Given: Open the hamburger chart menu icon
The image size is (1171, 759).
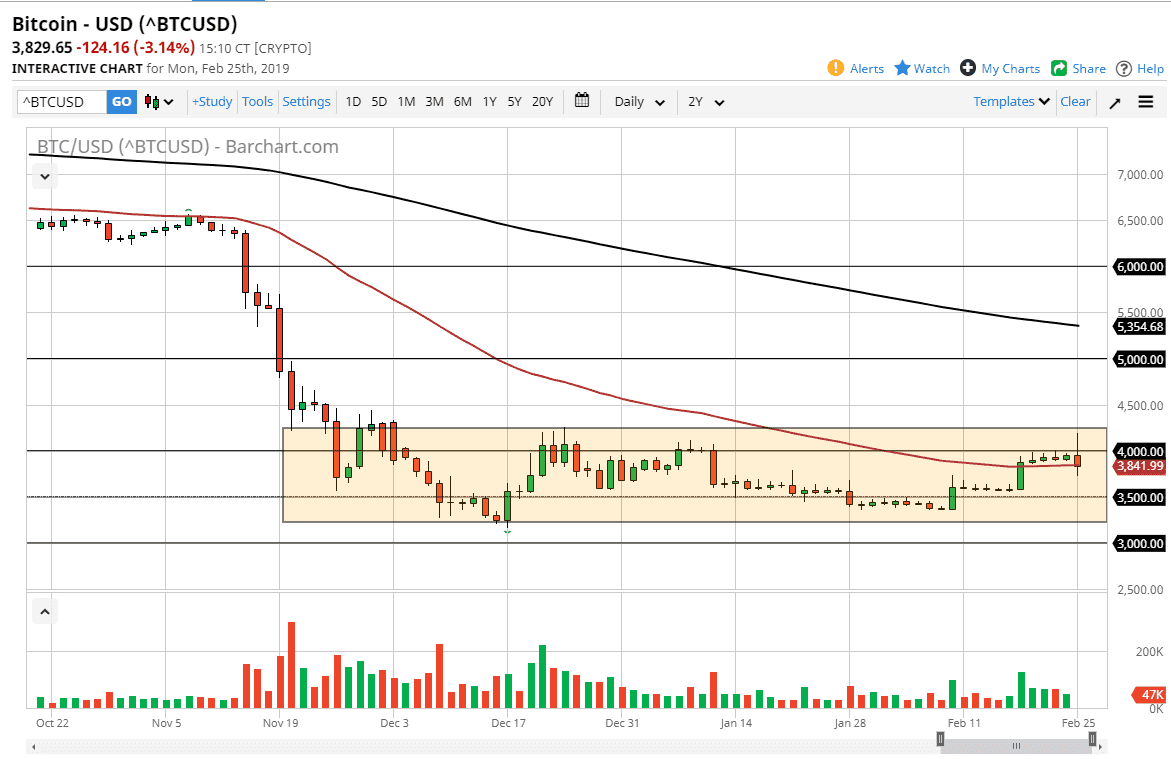Looking at the screenshot, I should 1146,101.
